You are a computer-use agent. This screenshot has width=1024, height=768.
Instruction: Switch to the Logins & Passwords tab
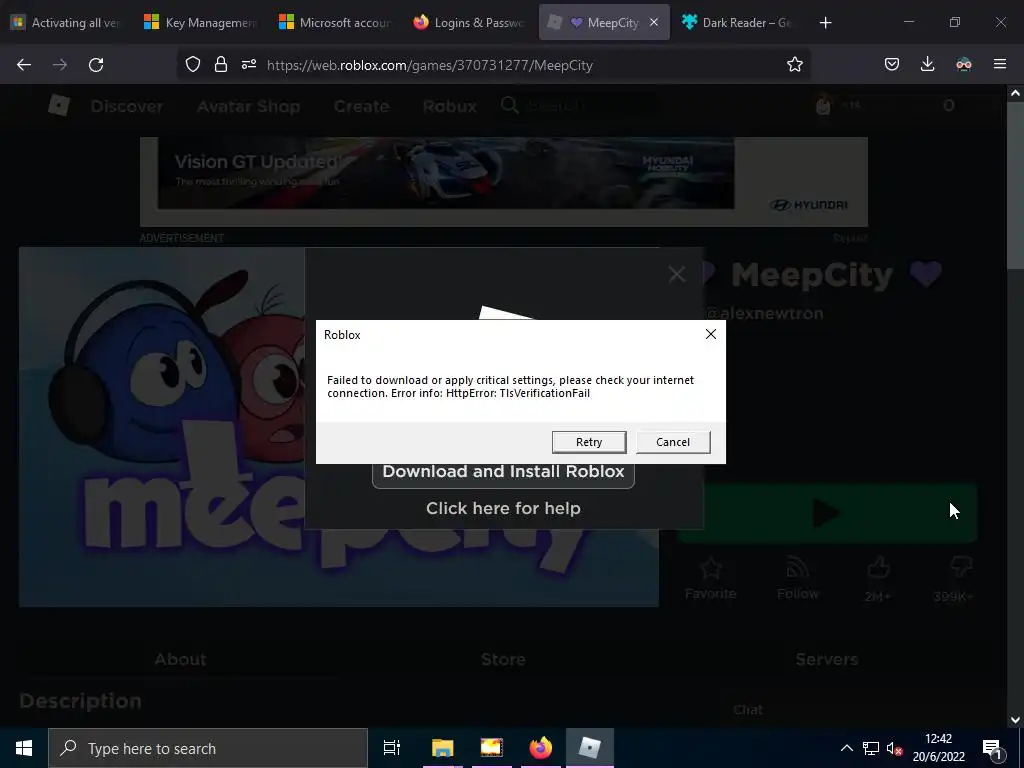470,22
